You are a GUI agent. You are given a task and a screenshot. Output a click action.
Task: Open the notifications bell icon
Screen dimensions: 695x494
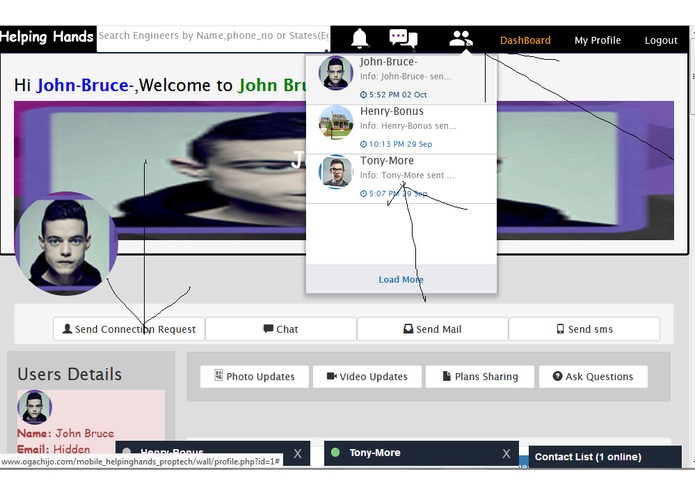click(x=359, y=38)
